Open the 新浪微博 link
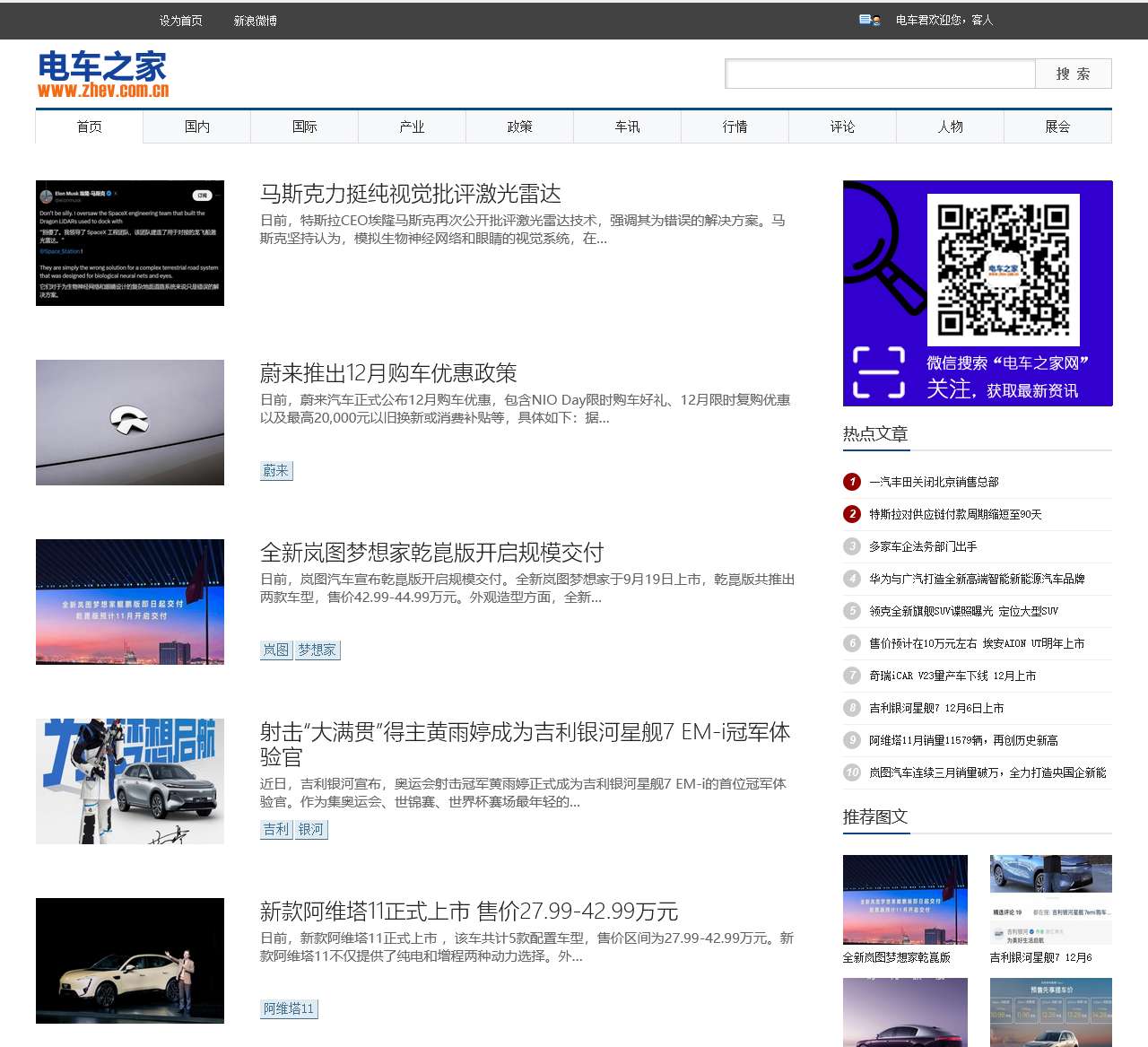Screen dimensions: 1148x1047 pos(256,21)
